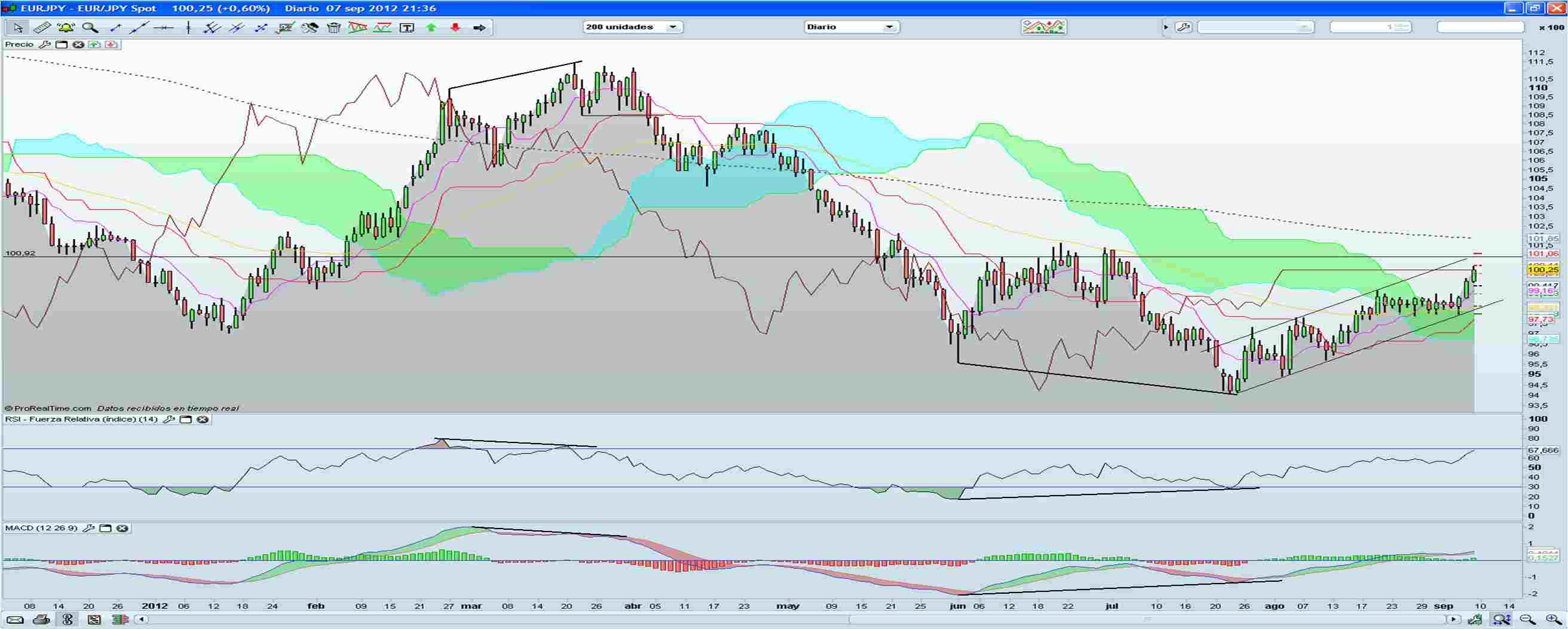Select the text annotation tool
Viewport: 1568px width, 629px height.
(x=406, y=28)
